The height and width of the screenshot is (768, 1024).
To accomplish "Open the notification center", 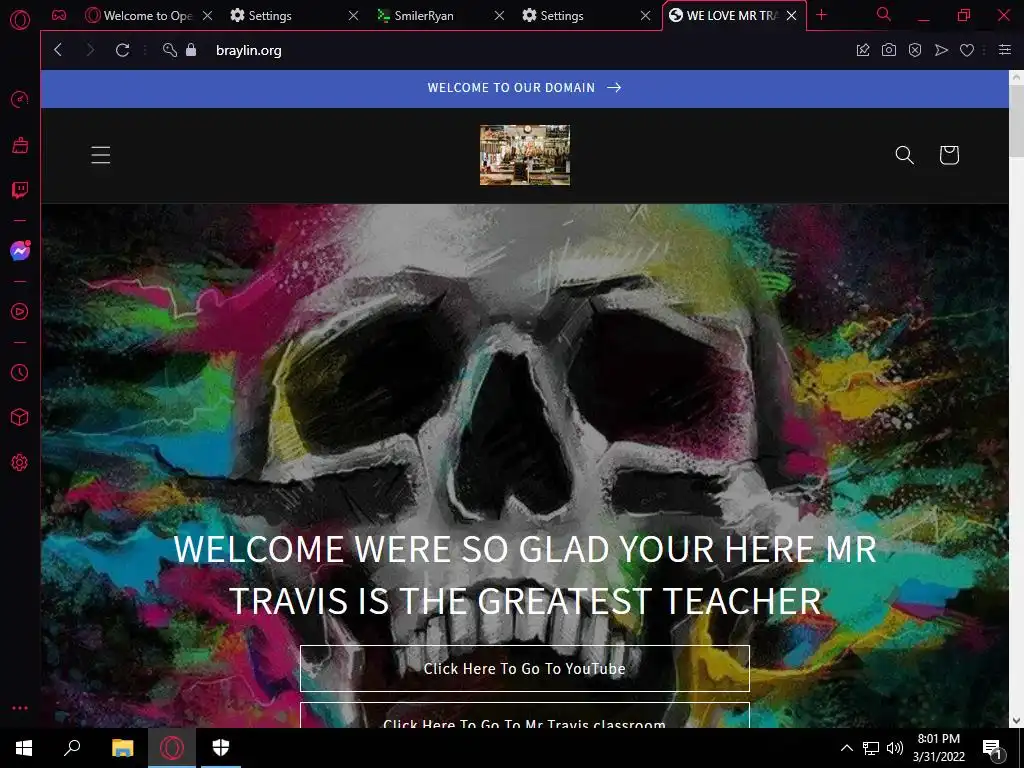I will 992,749.
